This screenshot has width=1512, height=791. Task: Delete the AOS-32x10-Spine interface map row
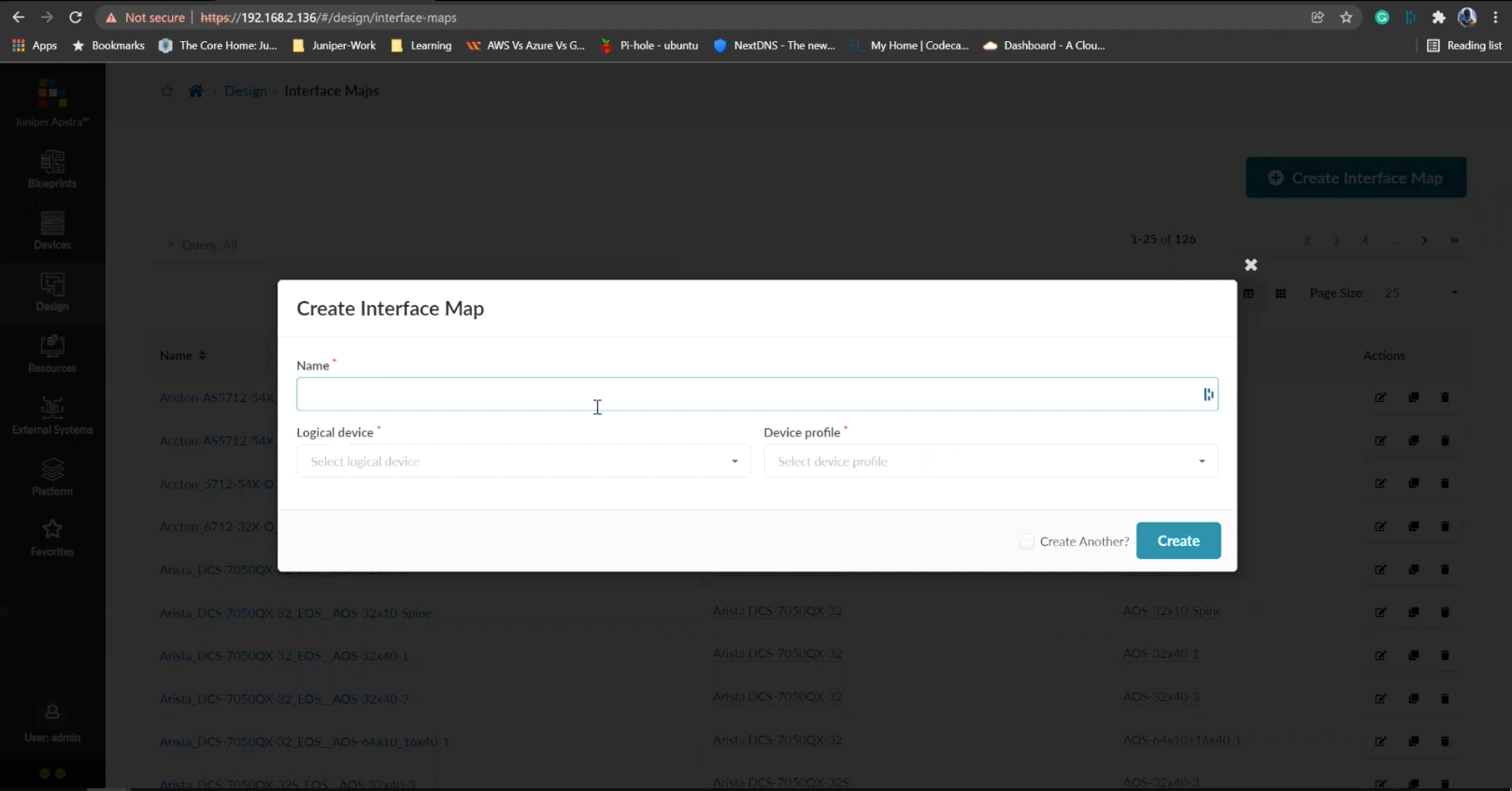click(1445, 612)
